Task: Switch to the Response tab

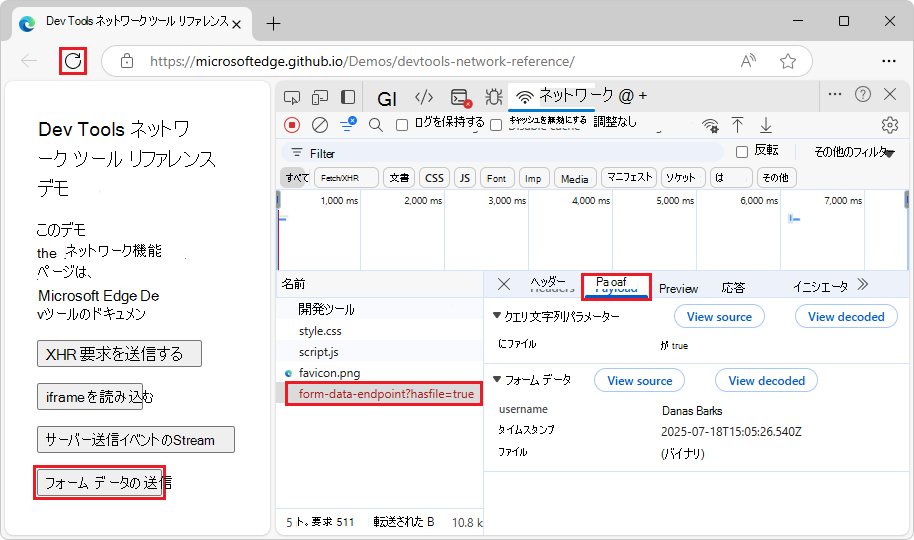Action: click(733, 287)
